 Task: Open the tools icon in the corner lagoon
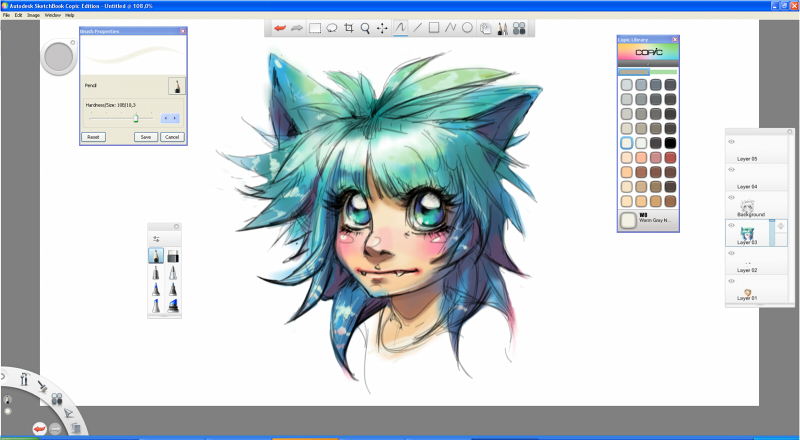24,379
